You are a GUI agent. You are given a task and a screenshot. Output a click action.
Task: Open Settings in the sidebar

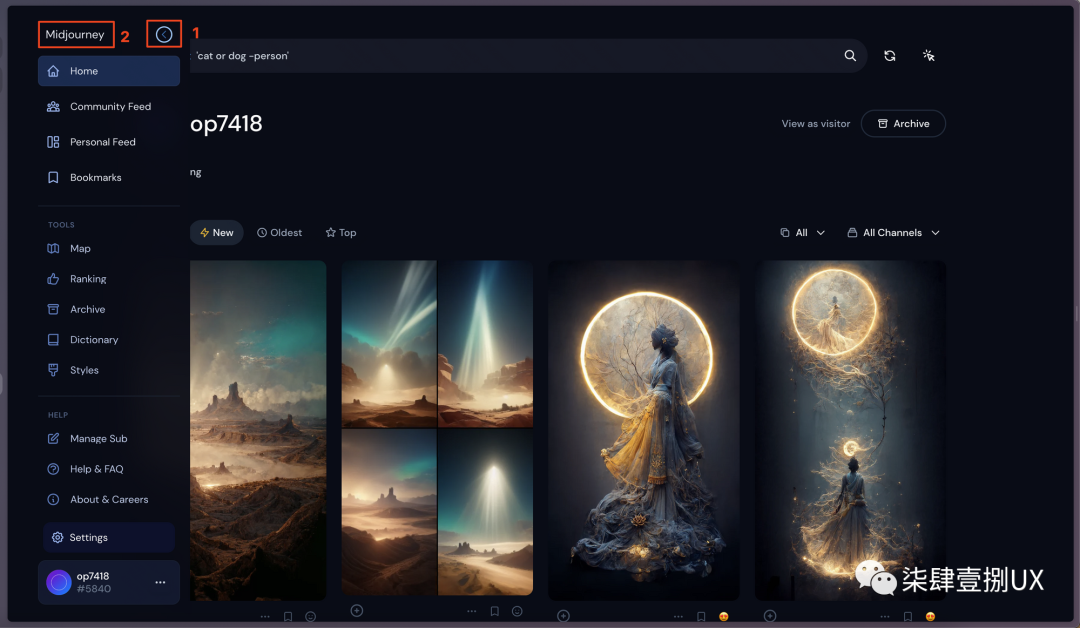pos(109,538)
